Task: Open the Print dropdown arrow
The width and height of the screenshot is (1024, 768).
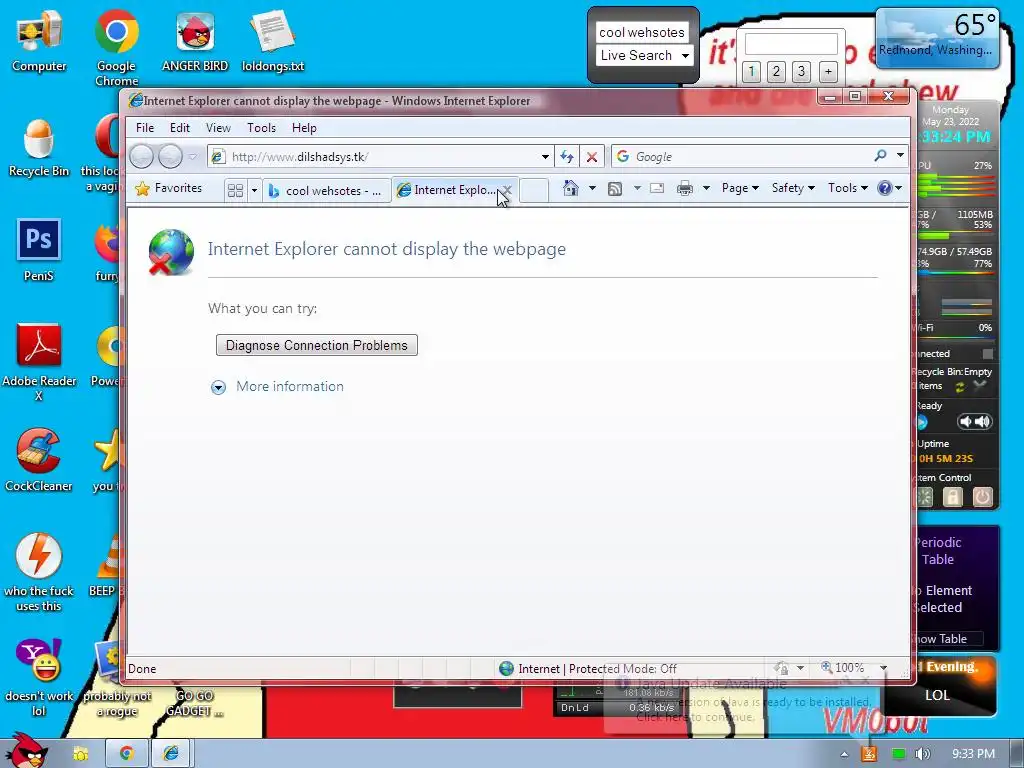Action: [706, 188]
